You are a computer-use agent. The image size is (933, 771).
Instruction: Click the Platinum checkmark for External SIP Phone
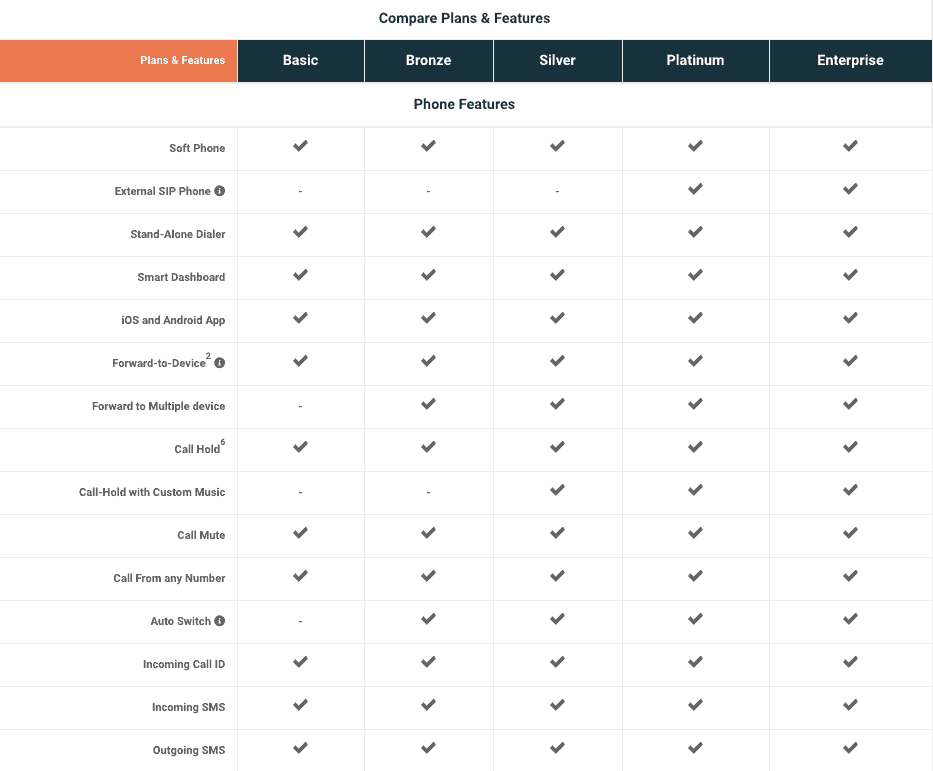(695, 188)
